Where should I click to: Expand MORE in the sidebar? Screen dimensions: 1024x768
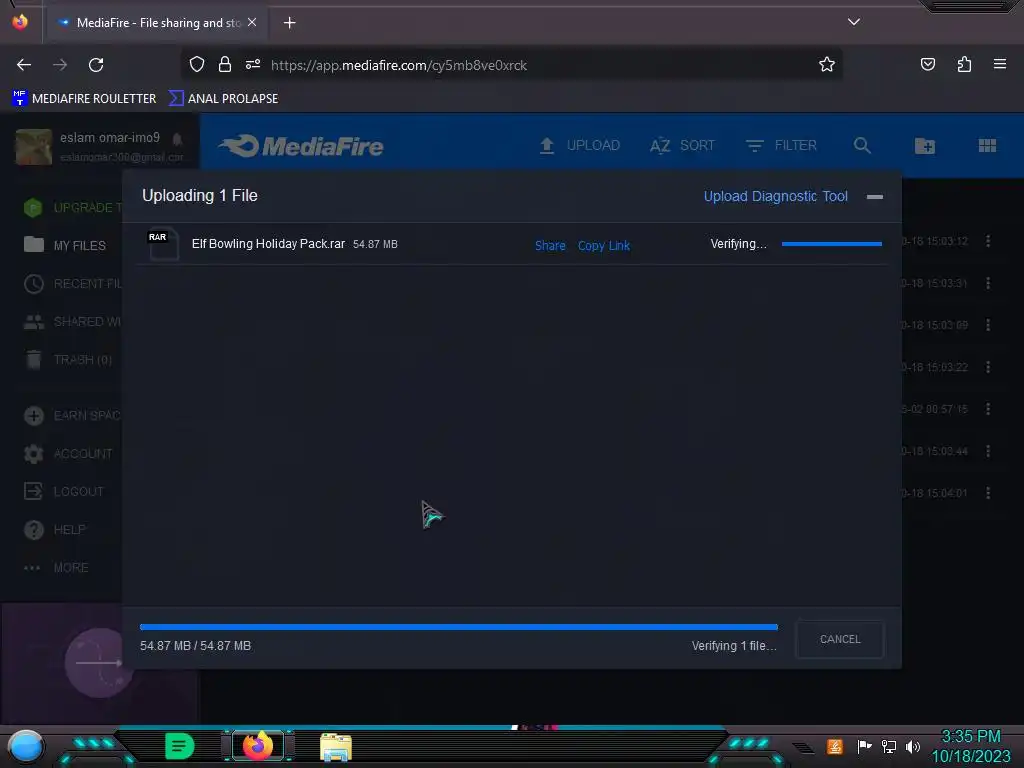coord(56,568)
